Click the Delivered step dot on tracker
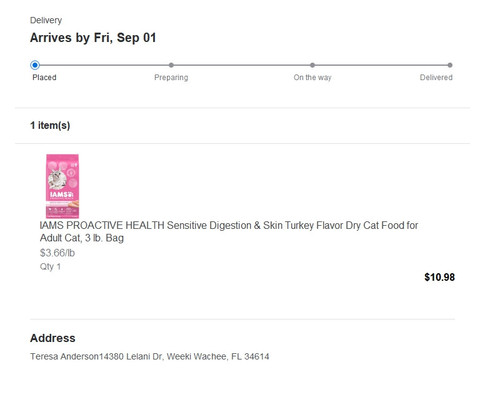 pyautogui.click(x=450, y=65)
